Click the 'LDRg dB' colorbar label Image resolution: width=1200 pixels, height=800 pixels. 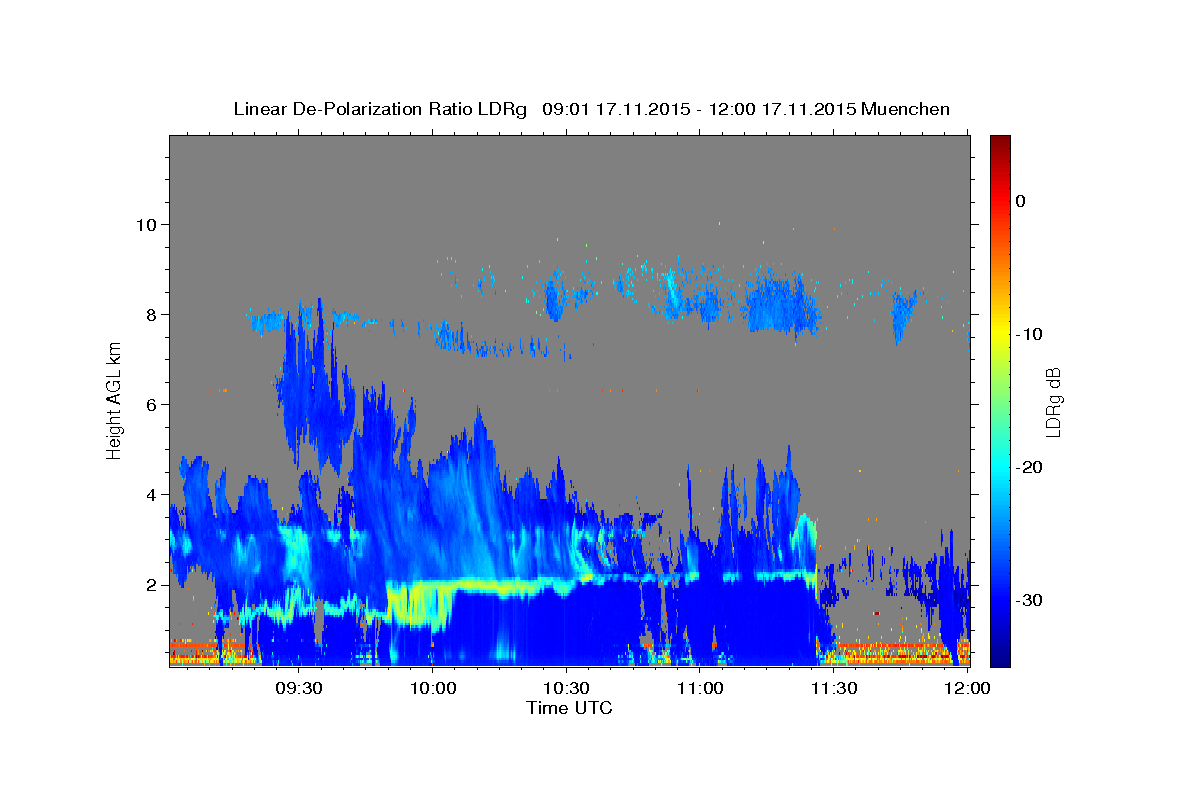pos(1052,402)
